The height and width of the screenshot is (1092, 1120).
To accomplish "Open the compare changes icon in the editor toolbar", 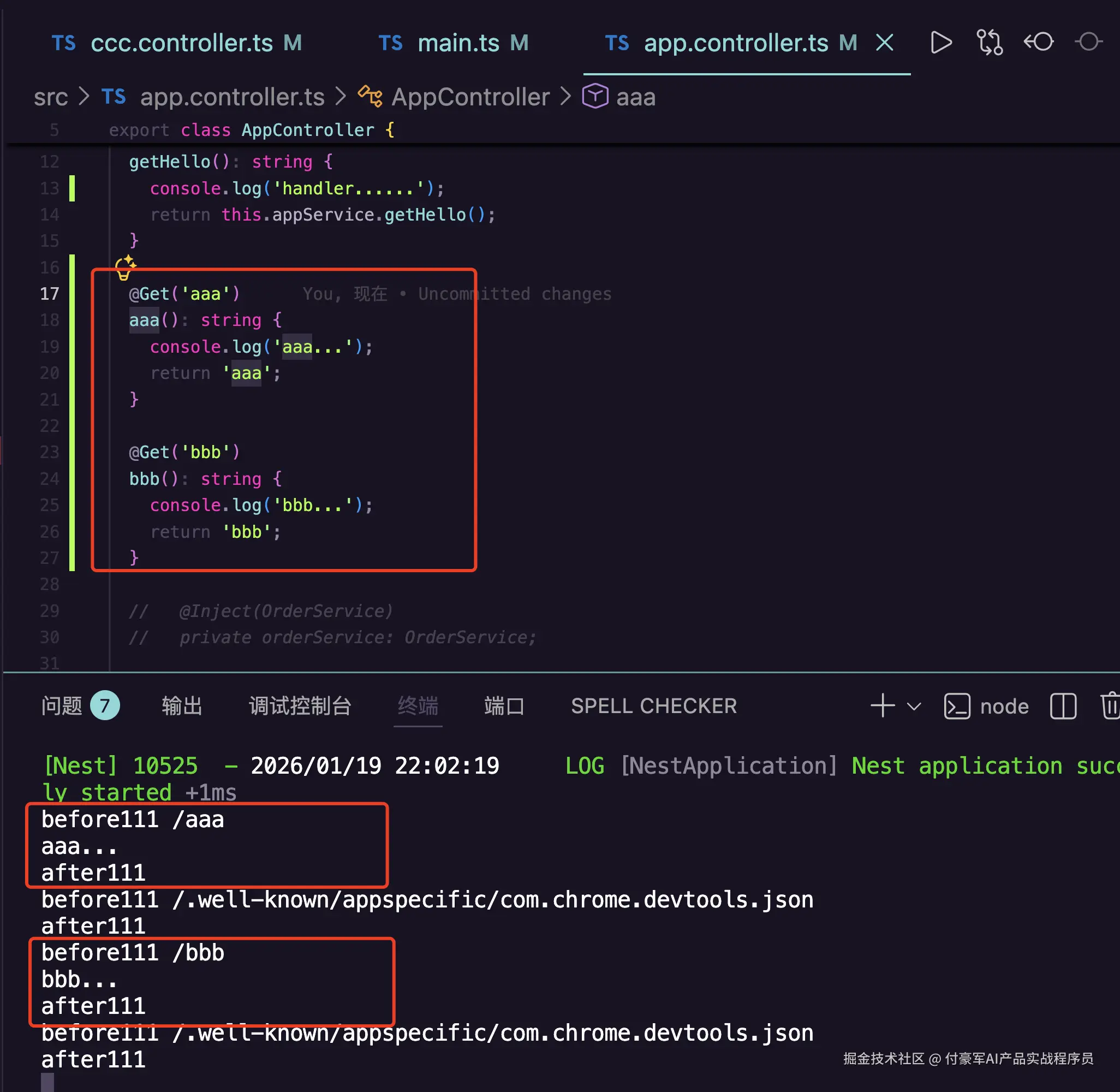I will 990,43.
